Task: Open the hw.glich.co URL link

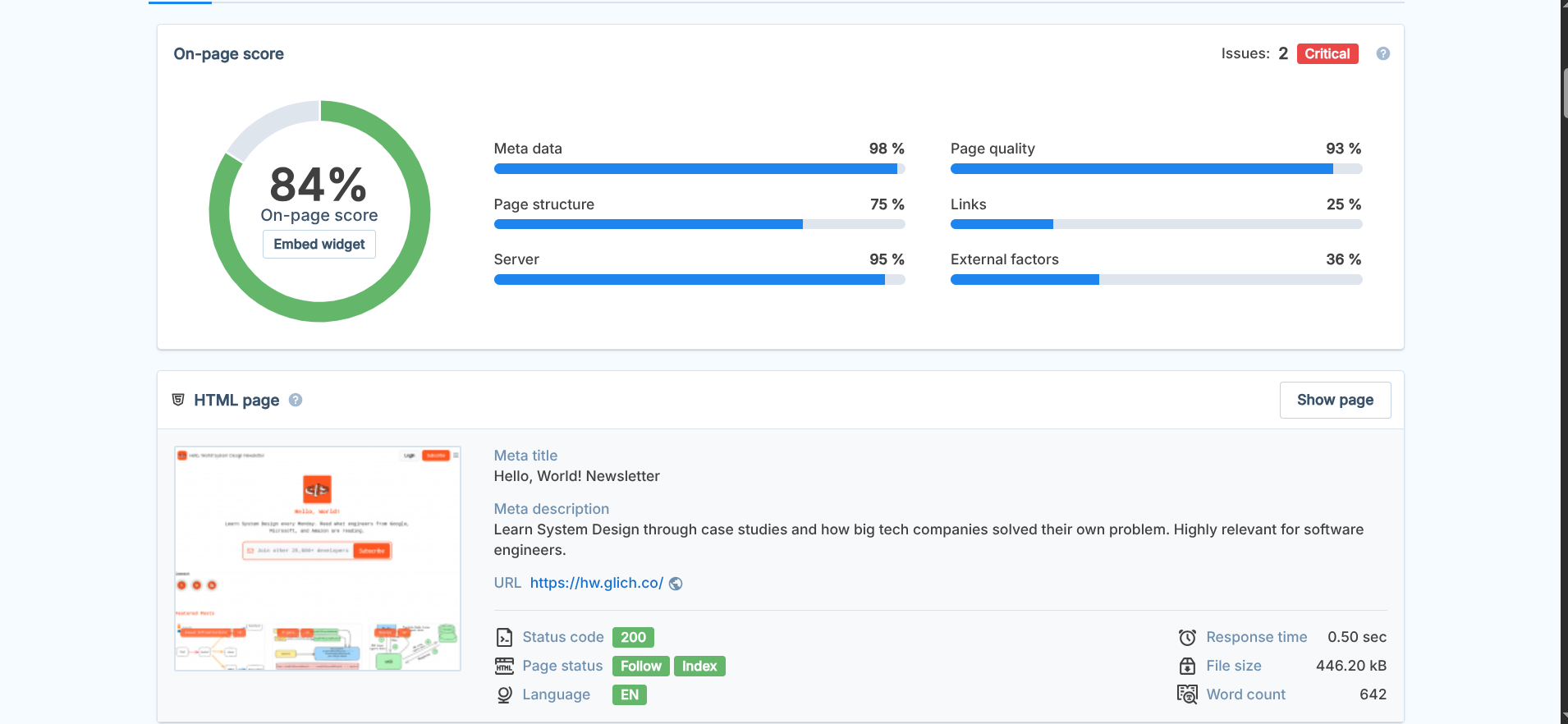Action: (596, 583)
